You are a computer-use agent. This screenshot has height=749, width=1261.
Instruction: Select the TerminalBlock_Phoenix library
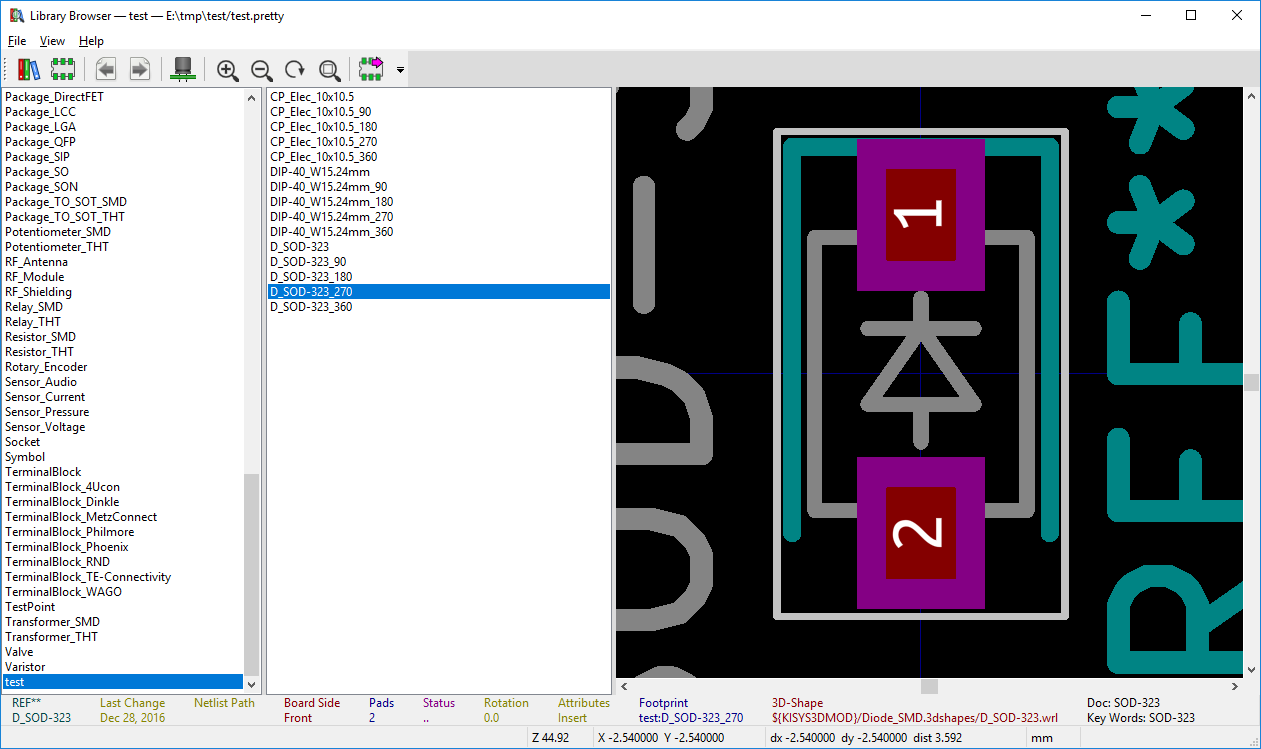(x=66, y=547)
